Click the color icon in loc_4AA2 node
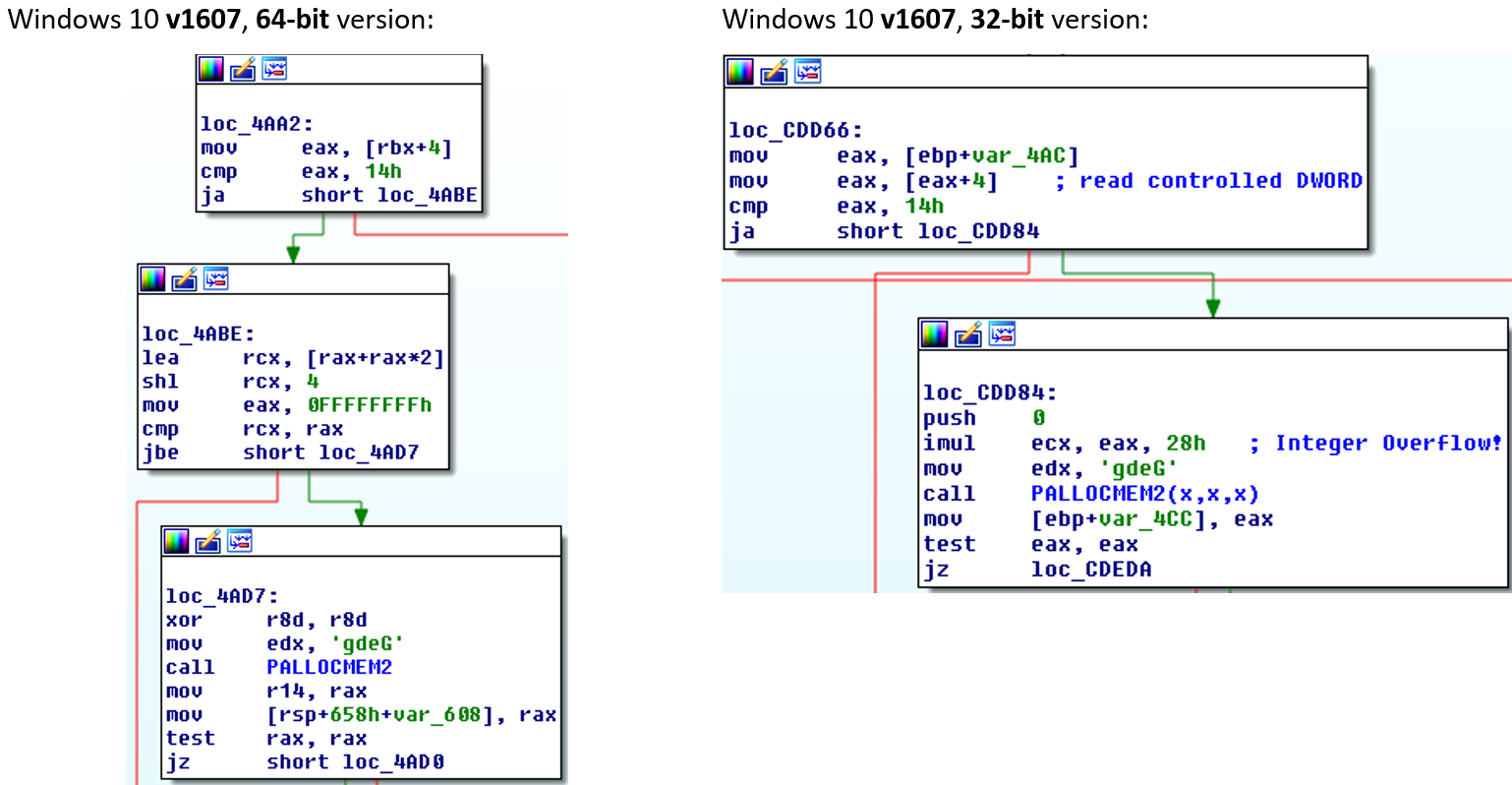The image size is (1512, 785). coord(211,70)
